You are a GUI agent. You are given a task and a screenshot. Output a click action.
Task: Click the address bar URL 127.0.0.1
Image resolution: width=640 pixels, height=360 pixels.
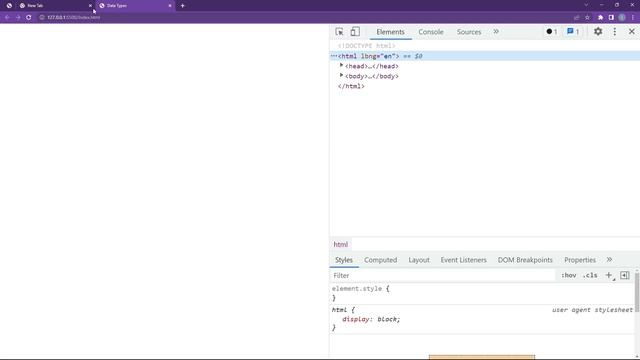pos(73,18)
